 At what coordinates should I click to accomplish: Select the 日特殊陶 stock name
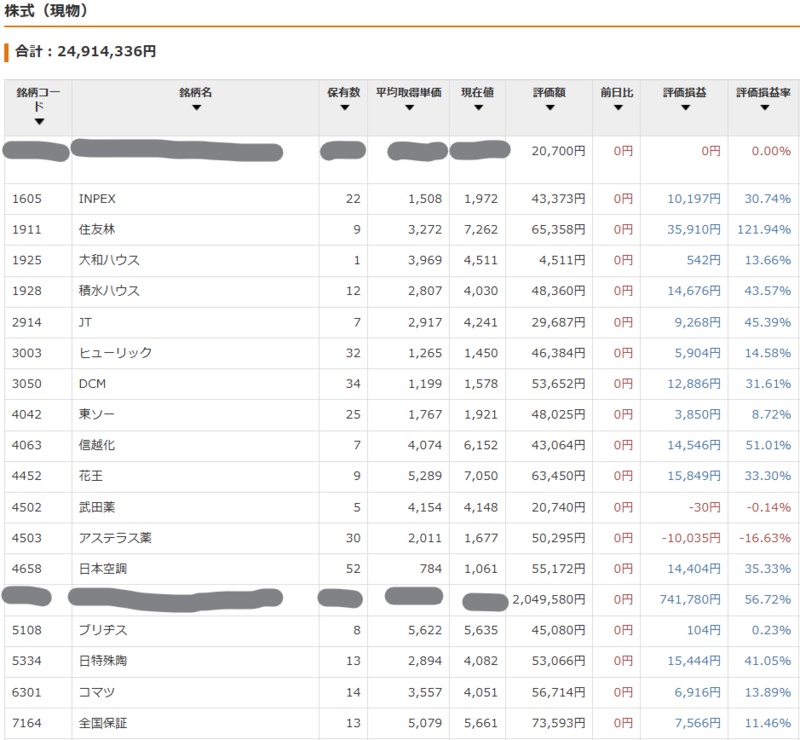click(x=103, y=660)
